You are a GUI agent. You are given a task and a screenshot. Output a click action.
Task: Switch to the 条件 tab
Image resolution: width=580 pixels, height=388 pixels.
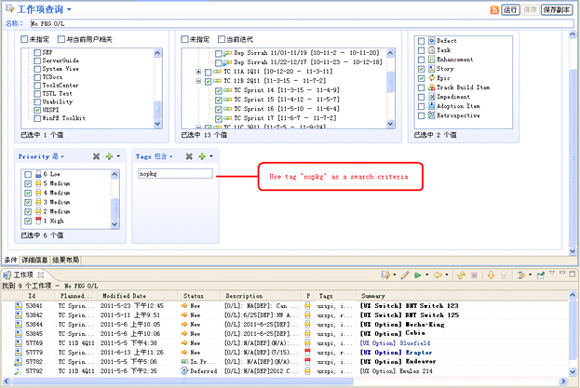[x=10, y=260]
